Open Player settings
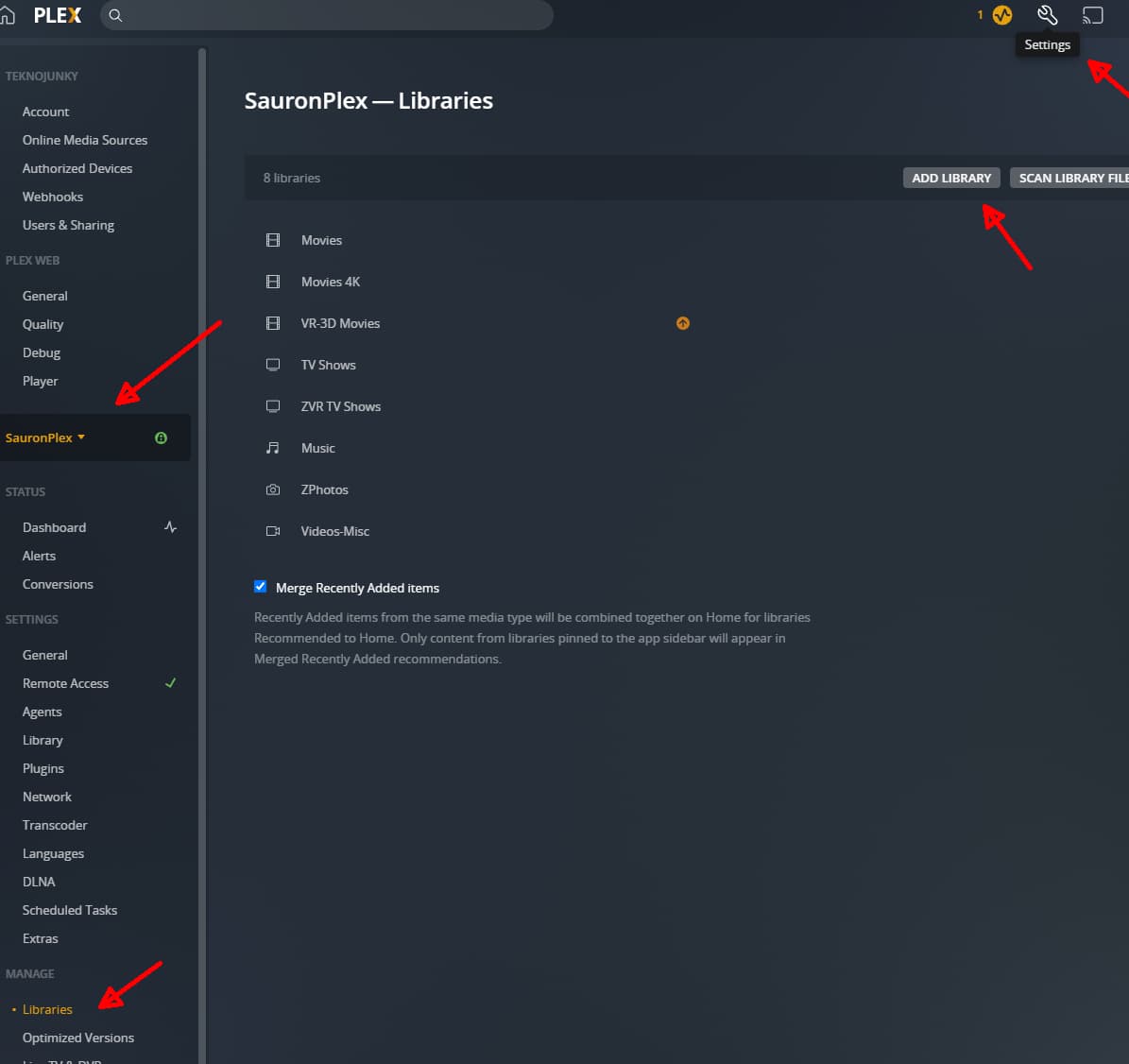1129x1064 pixels. click(40, 381)
